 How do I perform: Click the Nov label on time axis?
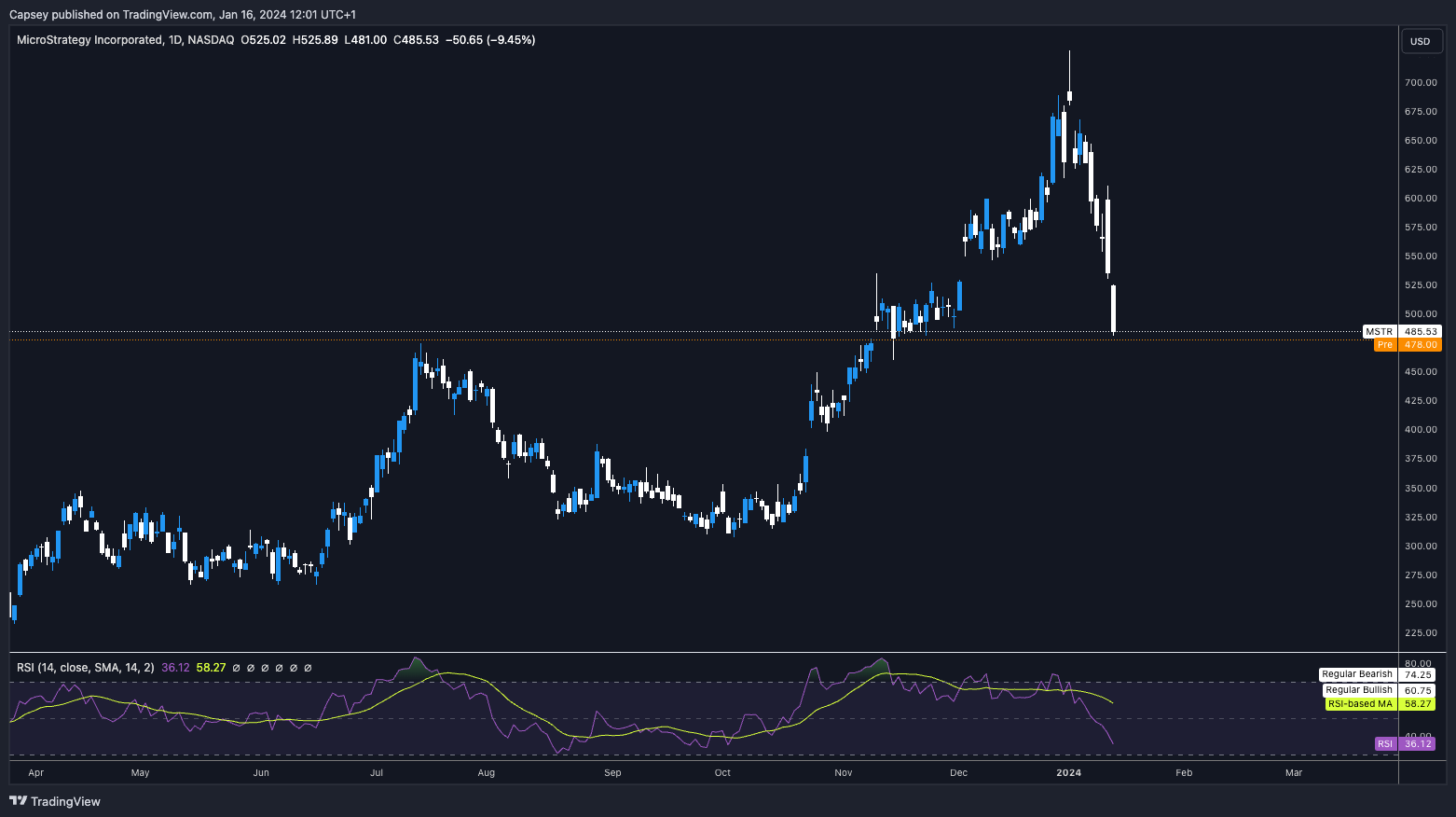tap(844, 772)
